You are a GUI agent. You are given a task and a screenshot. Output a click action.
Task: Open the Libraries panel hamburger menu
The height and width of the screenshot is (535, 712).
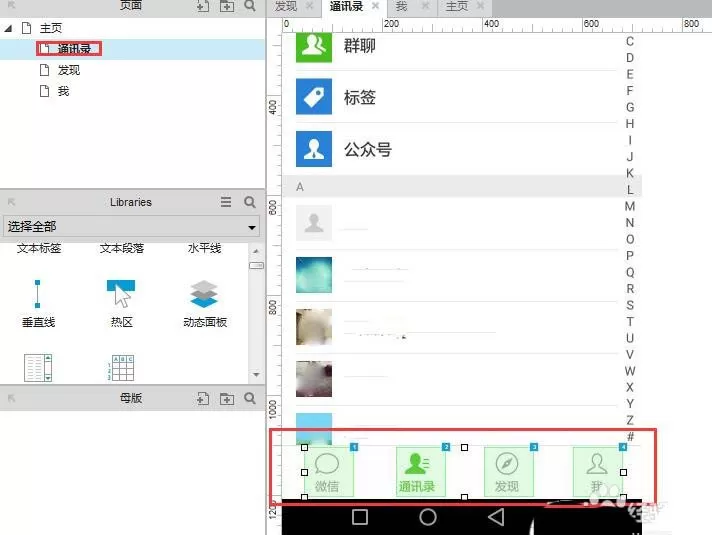(x=226, y=202)
